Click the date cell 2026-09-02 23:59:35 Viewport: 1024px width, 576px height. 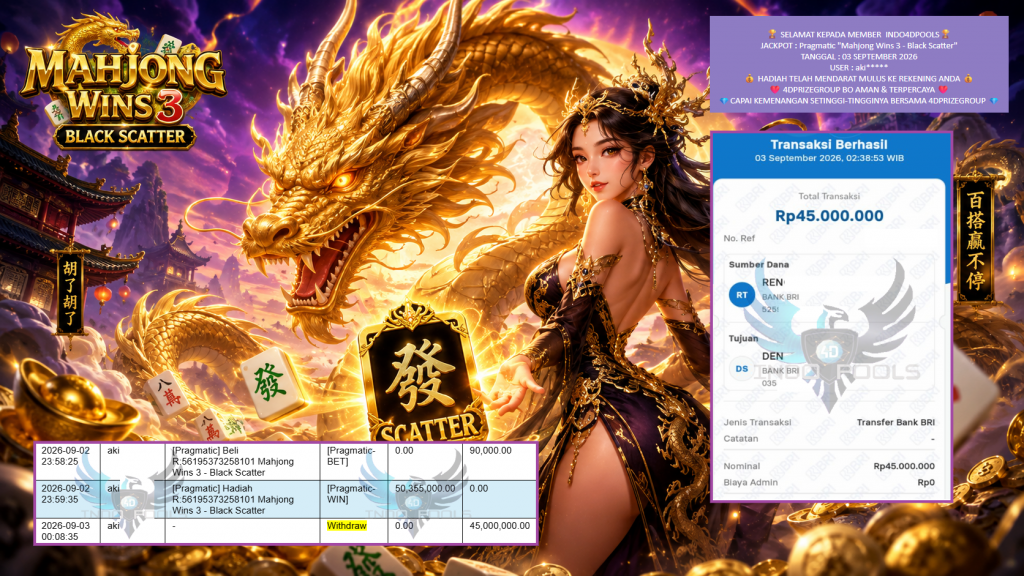pos(67,500)
